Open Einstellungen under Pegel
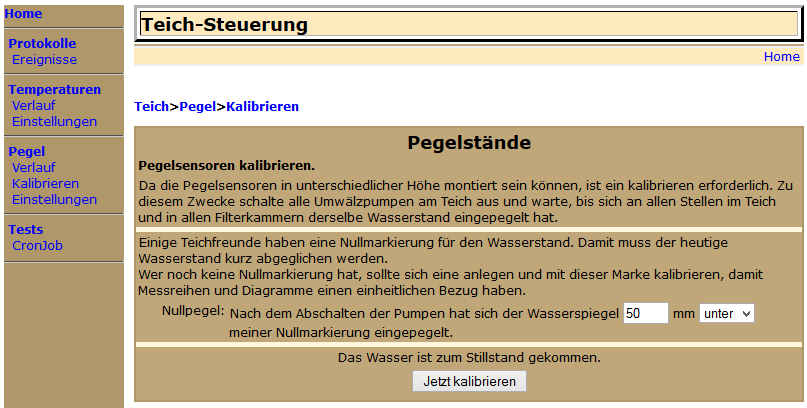Image resolution: width=807 pixels, height=408 pixels. point(54,199)
